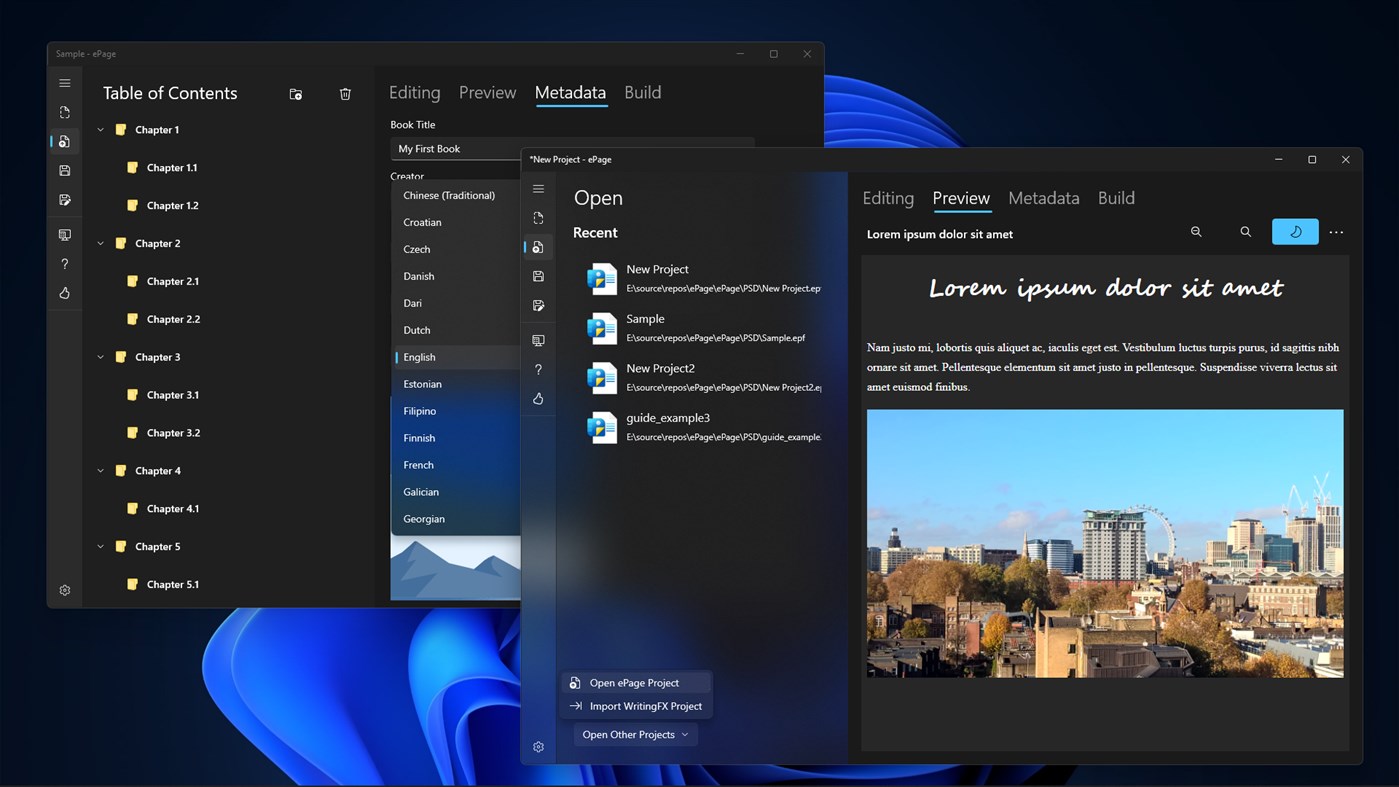Click the feedback thumbs-up icon
This screenshot has height=787, width=1399.
[538, 398]
